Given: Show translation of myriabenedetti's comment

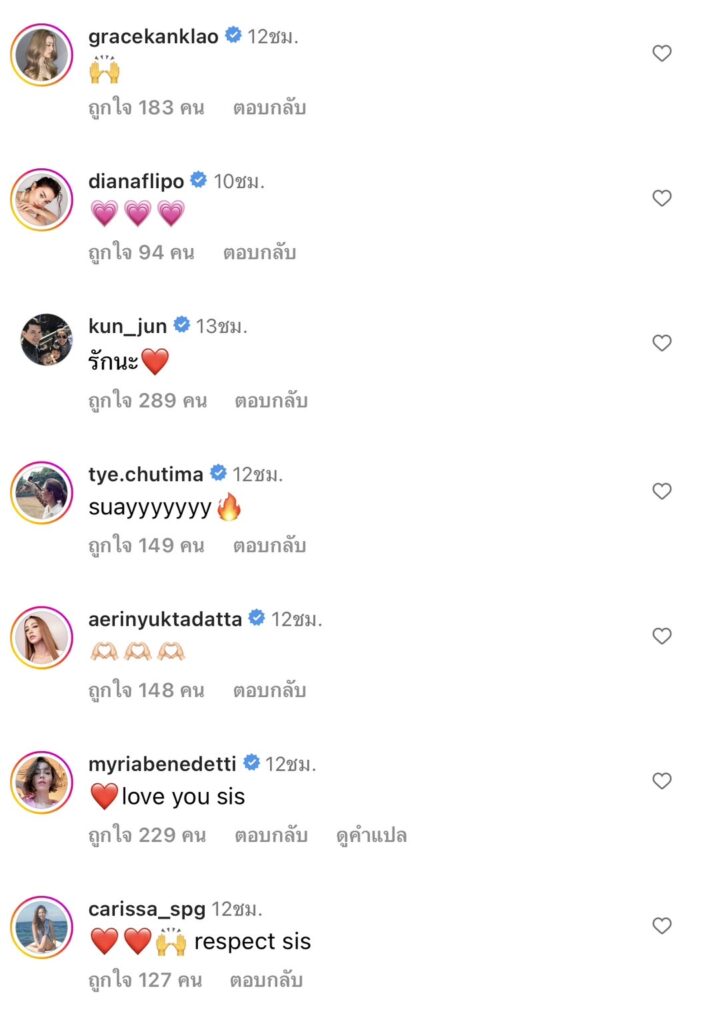Looking at the screenshot, I should (x=372, y=835).
